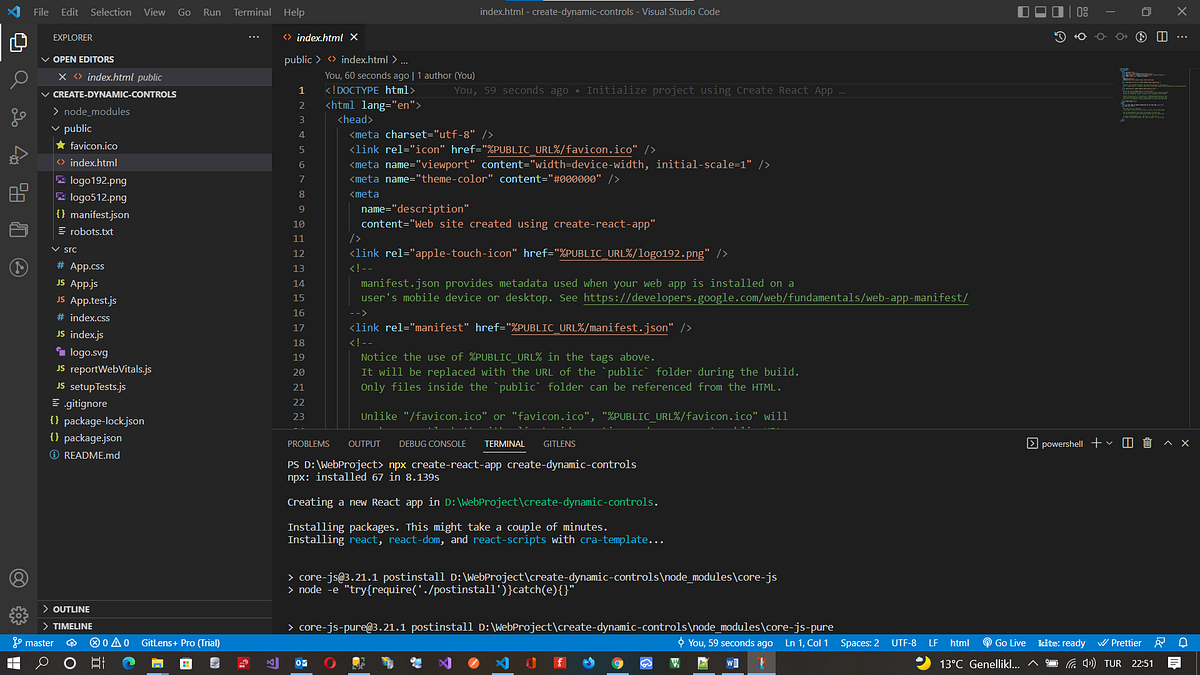The image size is (1200, 675).
Task: Open the Manage gear settings icon
Action: click(18, 615)
